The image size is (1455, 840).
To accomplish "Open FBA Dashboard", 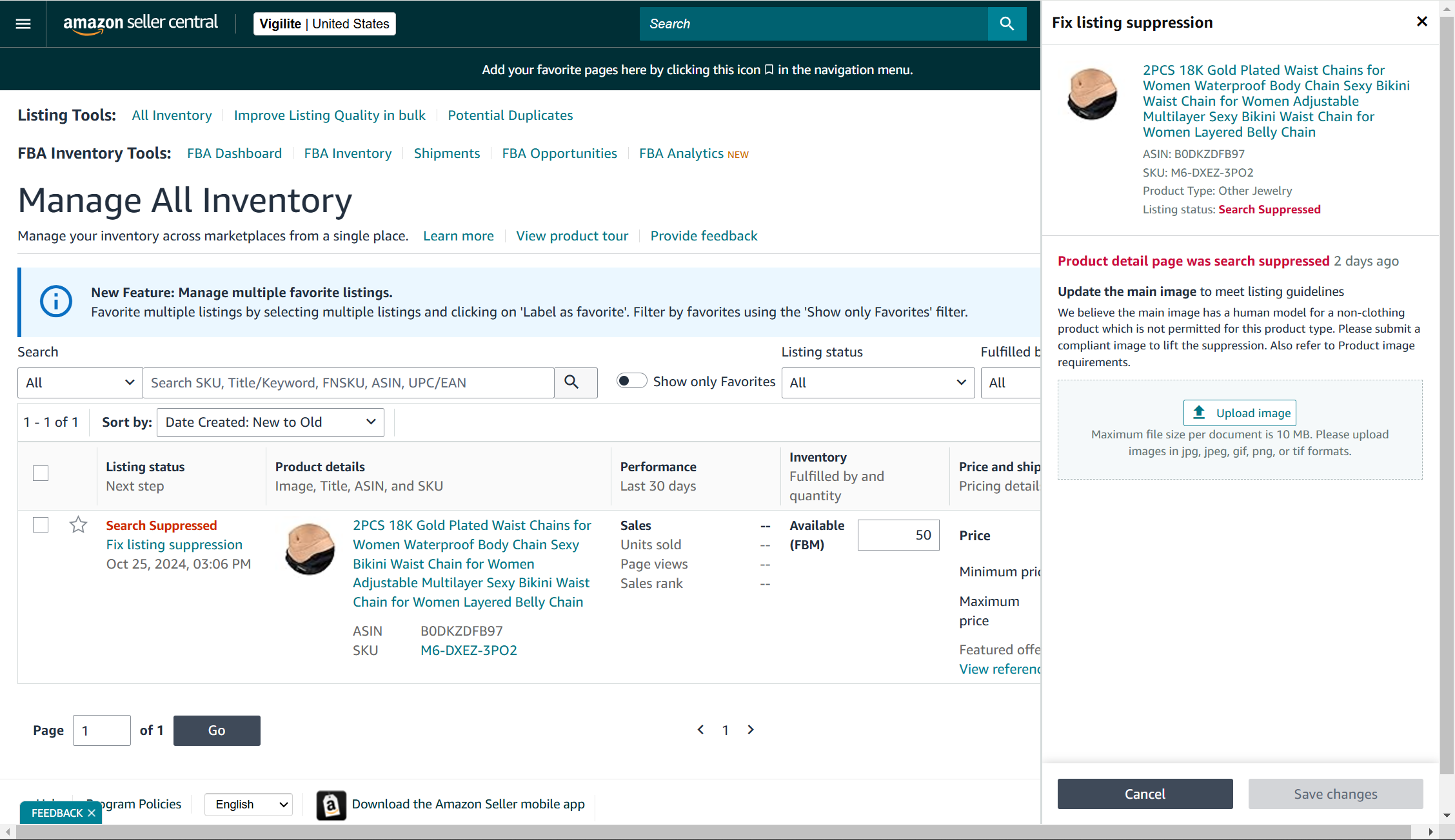I will point(234,153).
